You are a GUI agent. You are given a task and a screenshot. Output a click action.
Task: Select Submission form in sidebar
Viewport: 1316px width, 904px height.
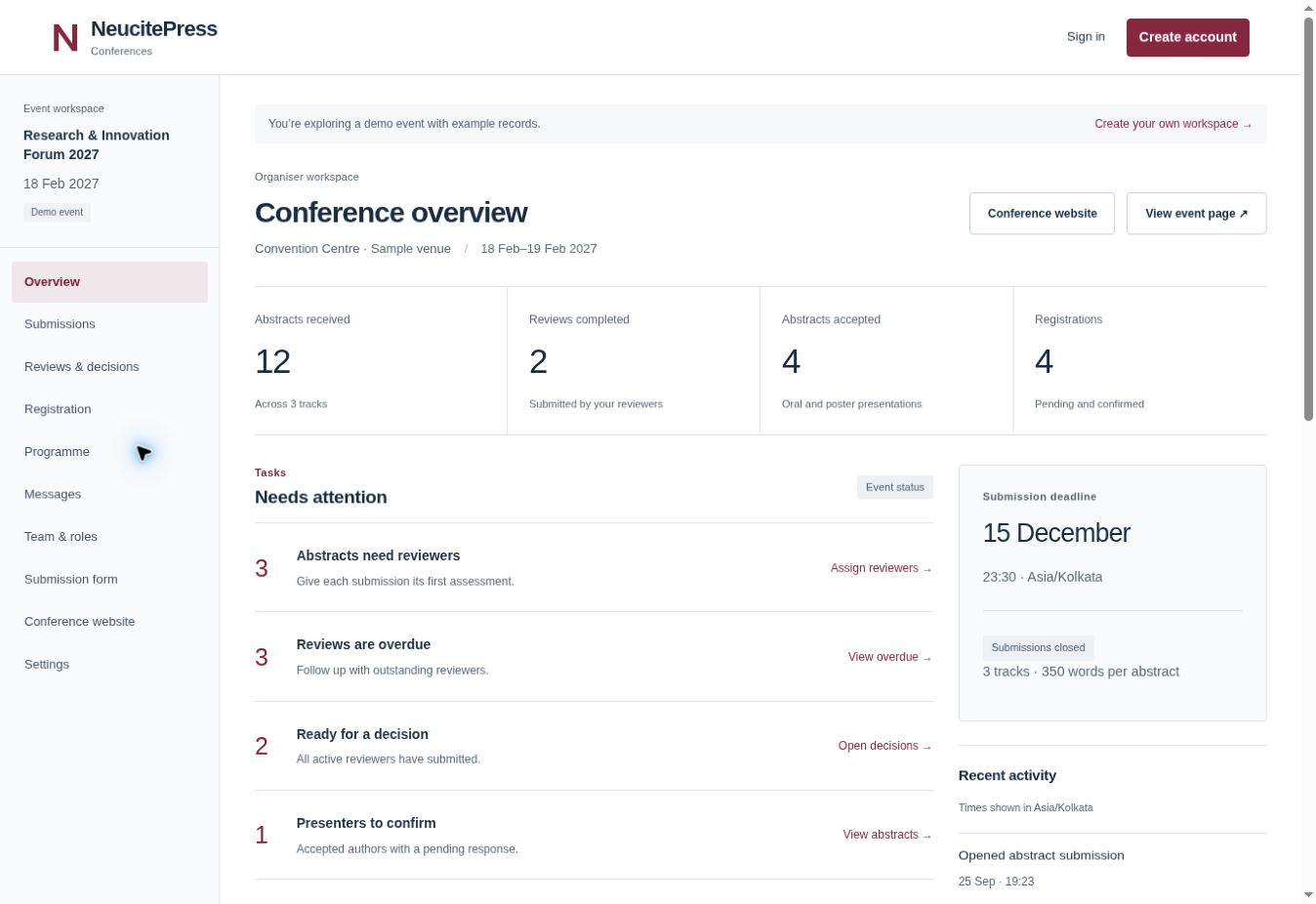109,579
